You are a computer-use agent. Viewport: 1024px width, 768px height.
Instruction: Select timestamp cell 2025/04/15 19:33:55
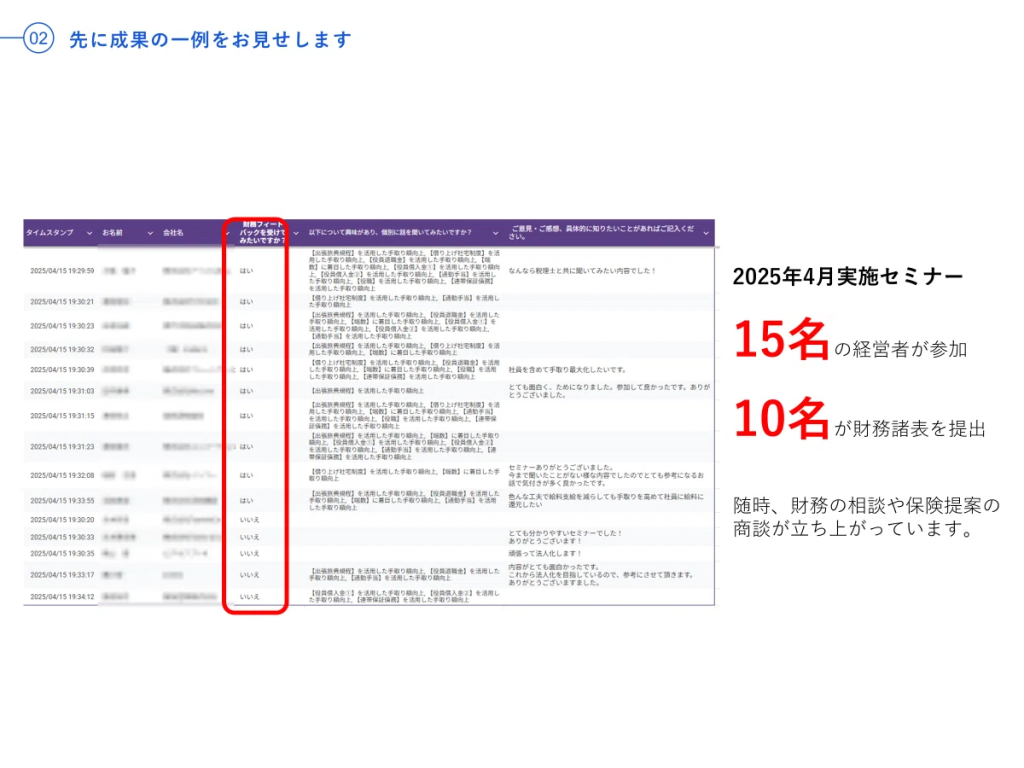tap(62, 501)
